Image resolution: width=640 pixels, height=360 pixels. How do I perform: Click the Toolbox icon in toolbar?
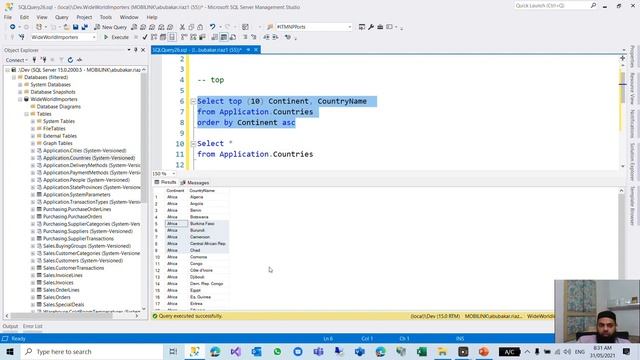point(380,27)
